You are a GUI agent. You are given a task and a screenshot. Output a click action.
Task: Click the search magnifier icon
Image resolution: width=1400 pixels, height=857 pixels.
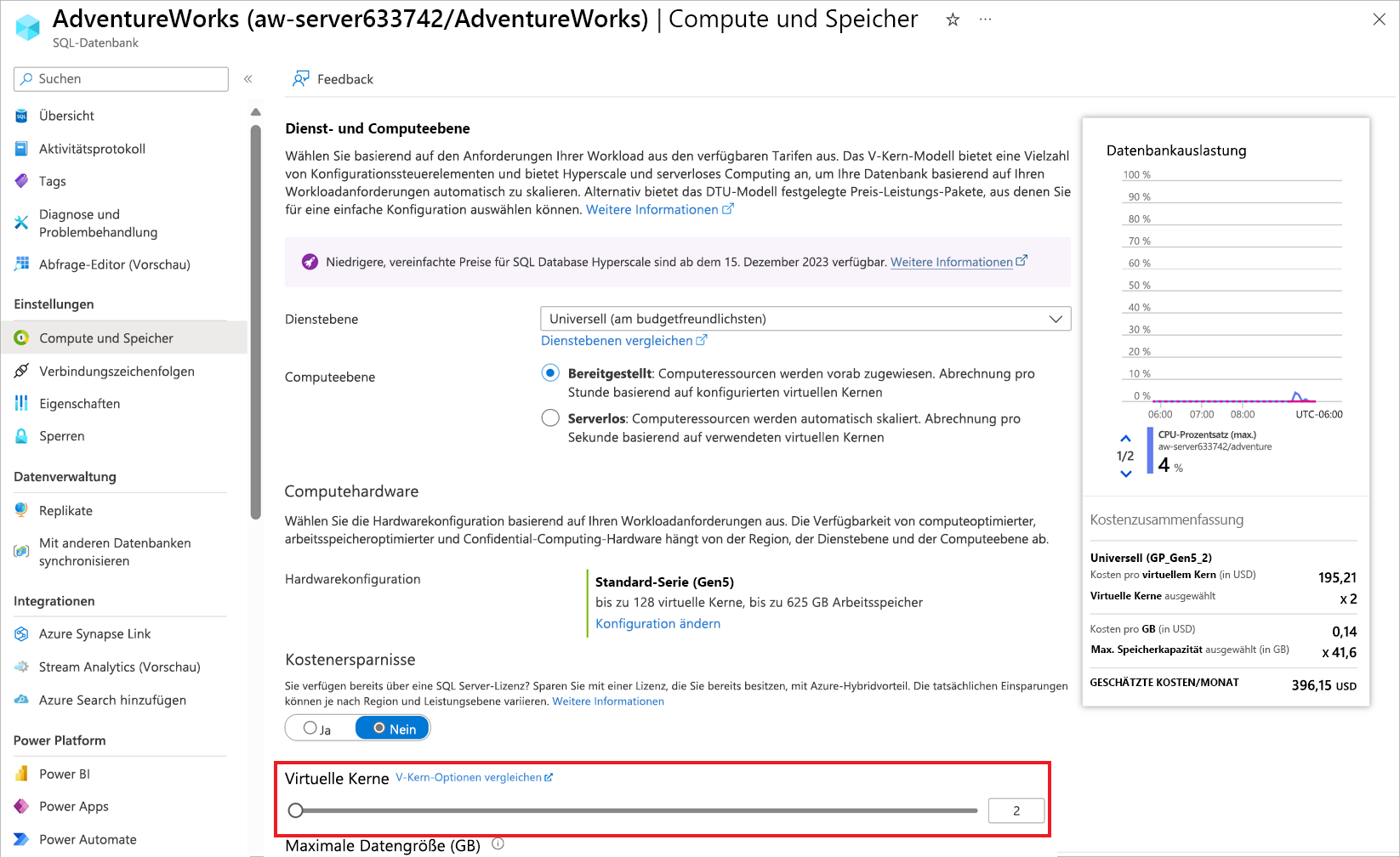click(27, 78)
